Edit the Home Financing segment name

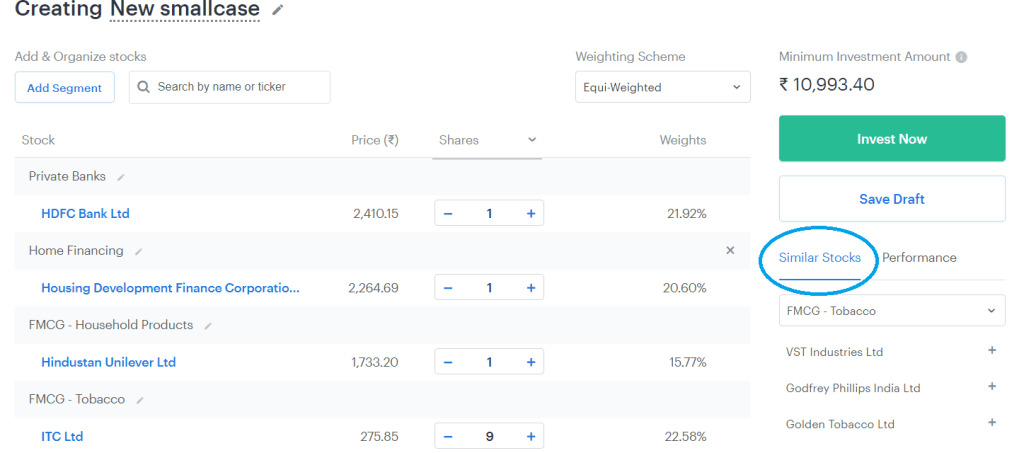point(138,251)
